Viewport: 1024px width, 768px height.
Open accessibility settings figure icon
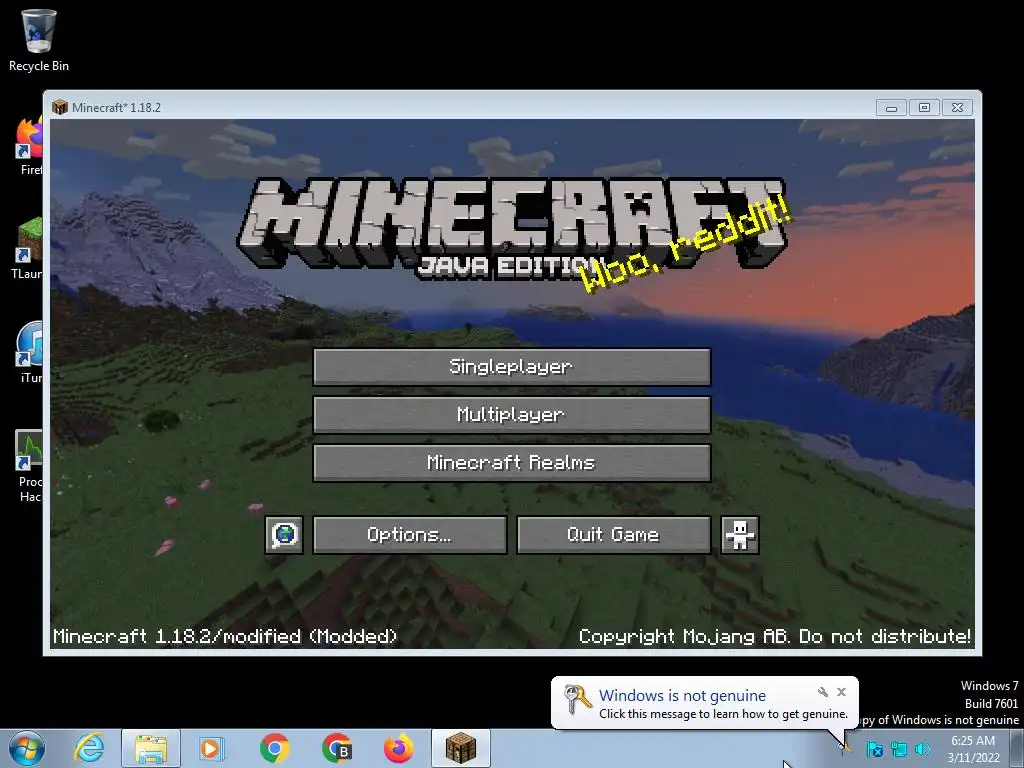pyautogui.click(x=740, y=535)
